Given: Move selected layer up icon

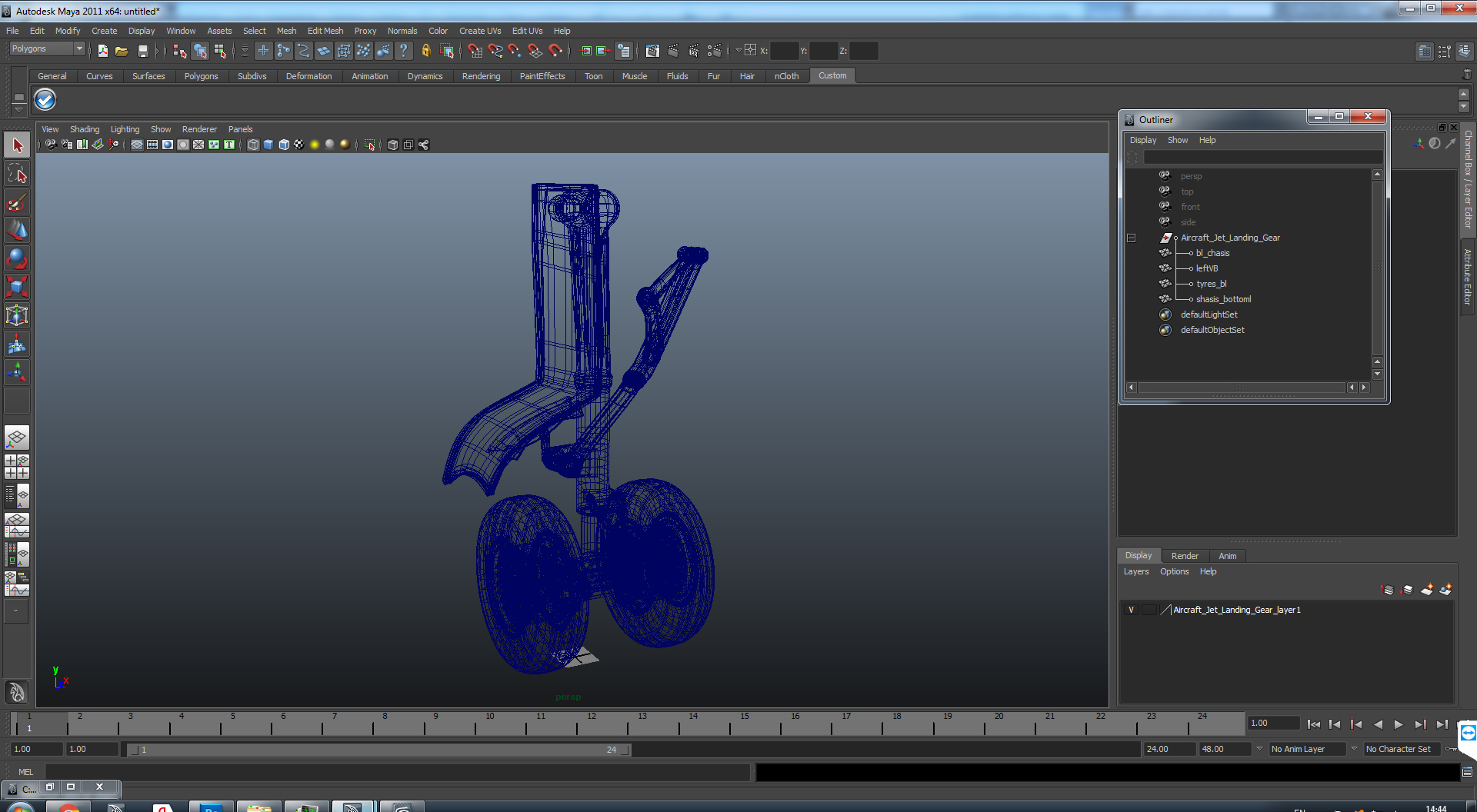Looking at the screenshot, I should 1388,590.
